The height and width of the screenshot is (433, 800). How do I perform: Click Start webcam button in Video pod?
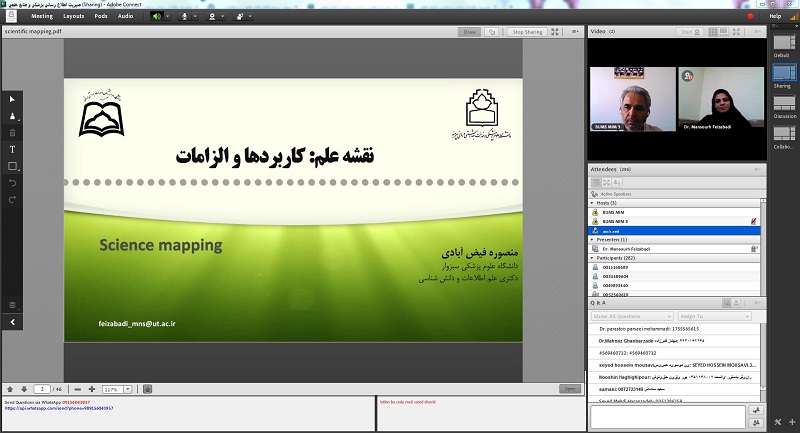tap(691, 32)
